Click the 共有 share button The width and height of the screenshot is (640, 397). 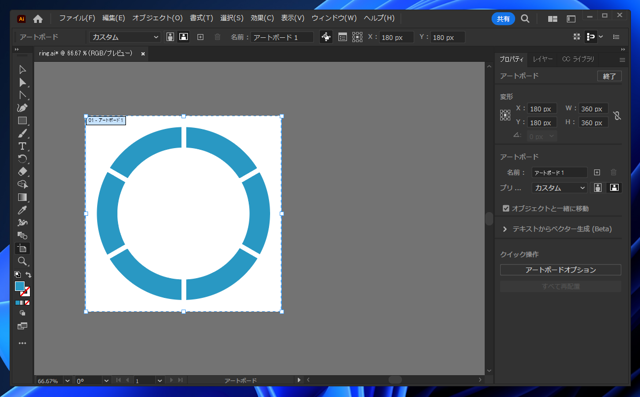pyautogui.click(x=503, y=19)
